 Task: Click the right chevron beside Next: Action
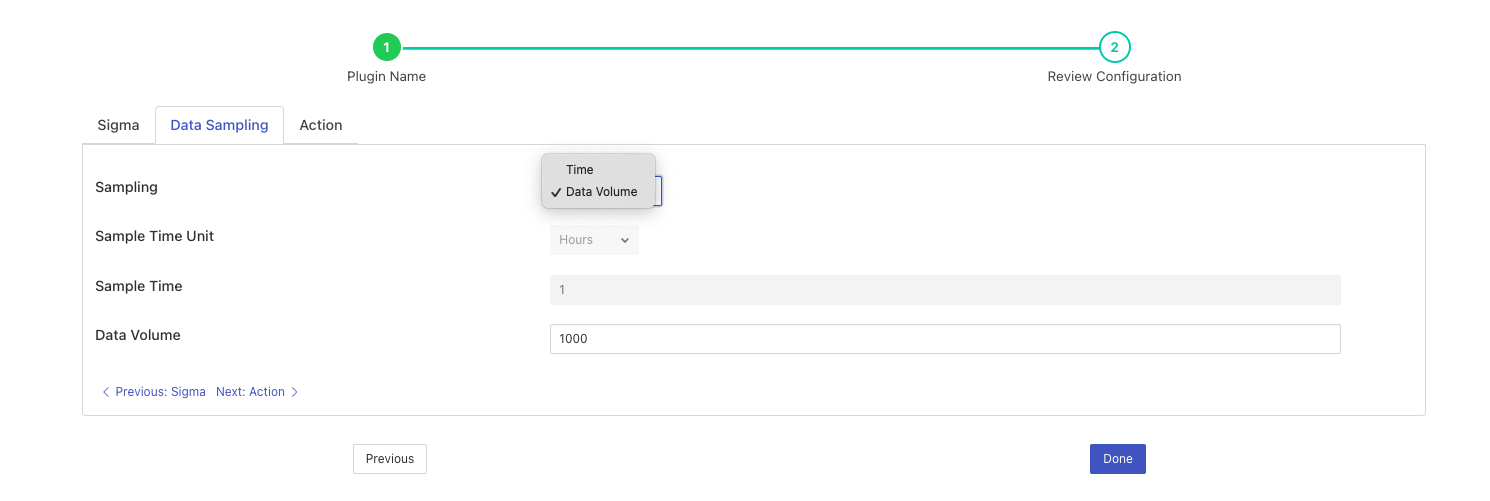pos(295,392)
